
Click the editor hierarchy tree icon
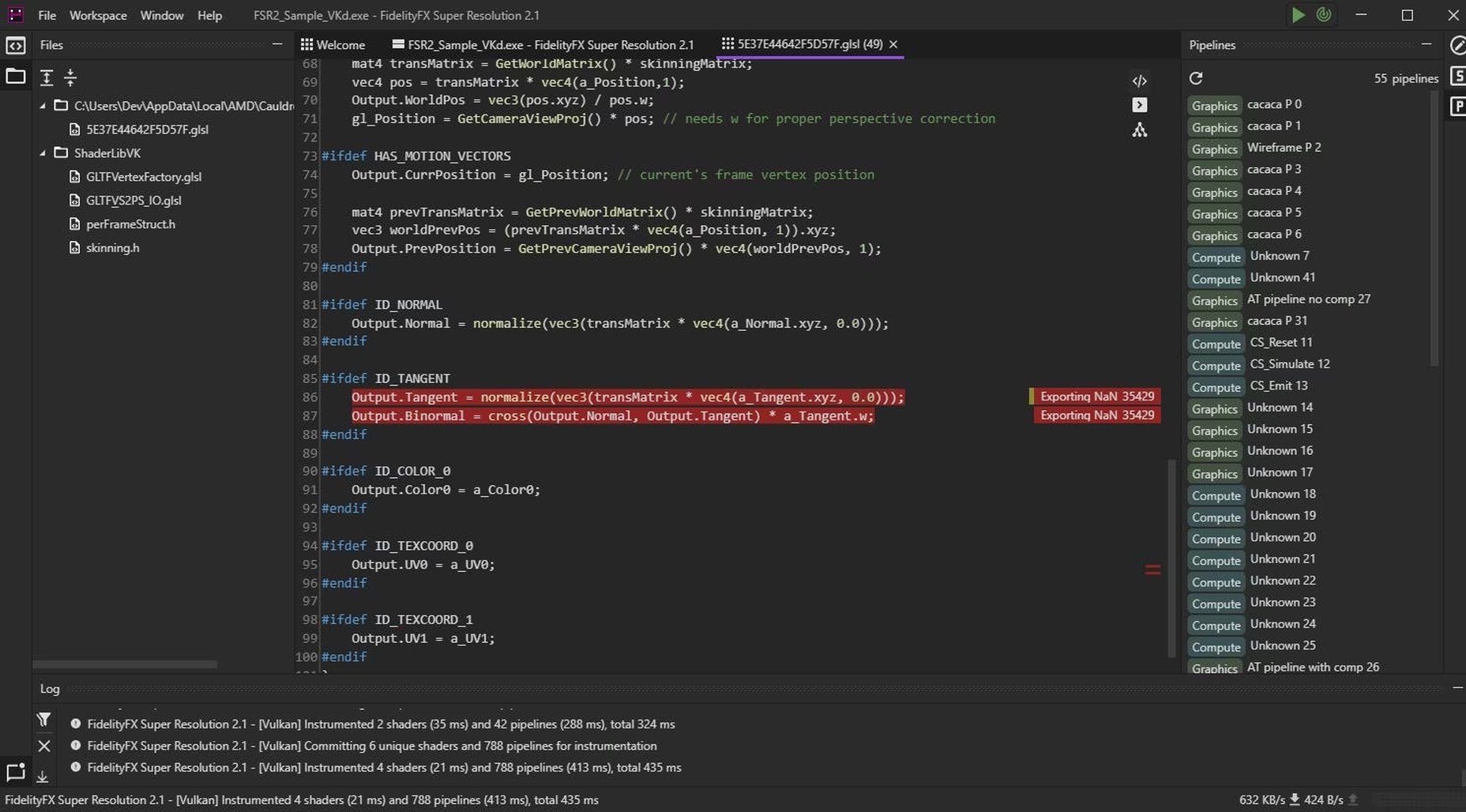[x=1139, y=130]
